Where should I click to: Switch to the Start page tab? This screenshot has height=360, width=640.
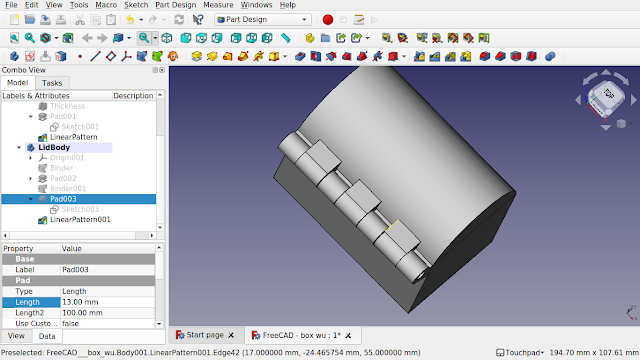205,335
